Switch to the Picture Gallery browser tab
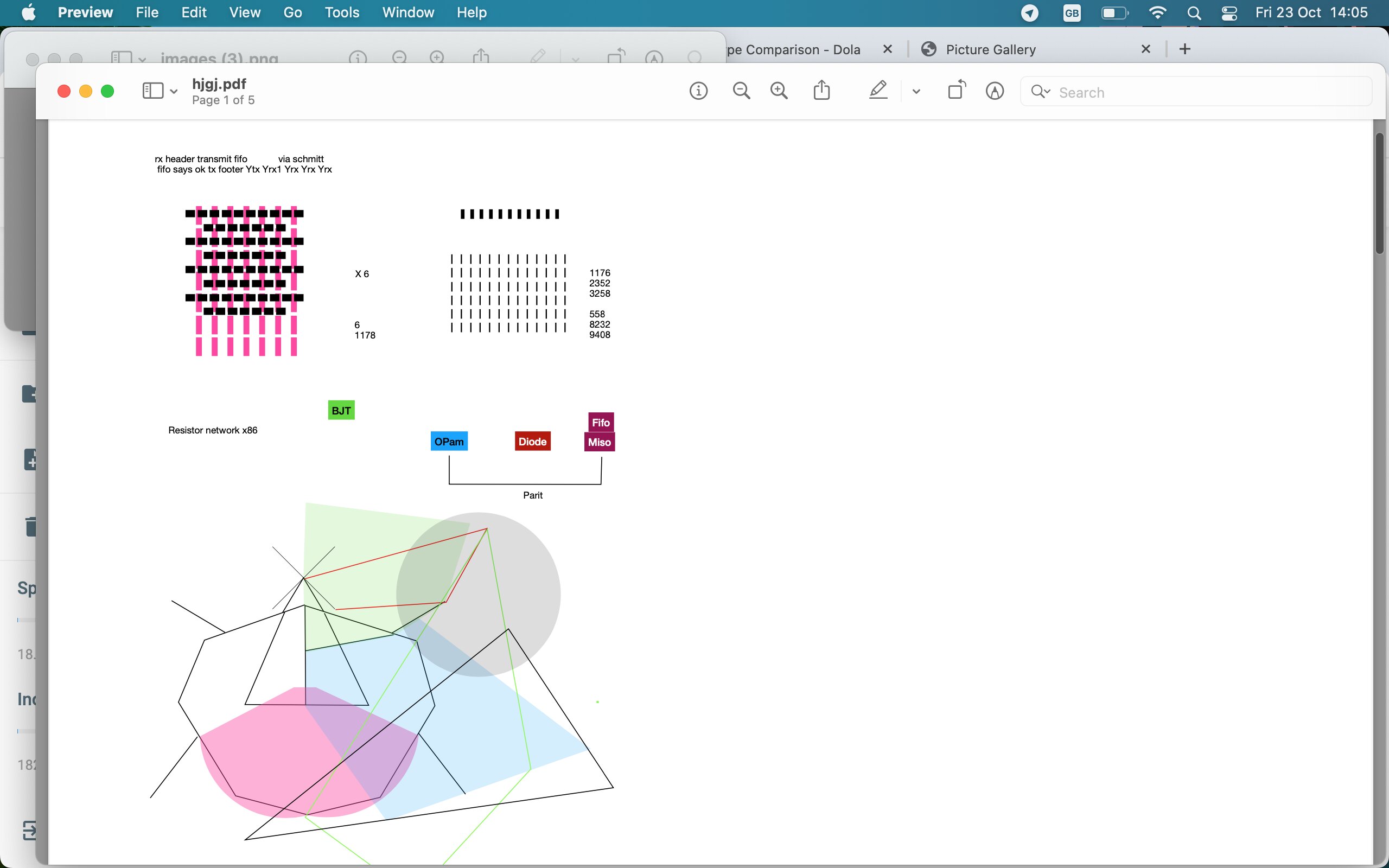 (x=990, y=49)
